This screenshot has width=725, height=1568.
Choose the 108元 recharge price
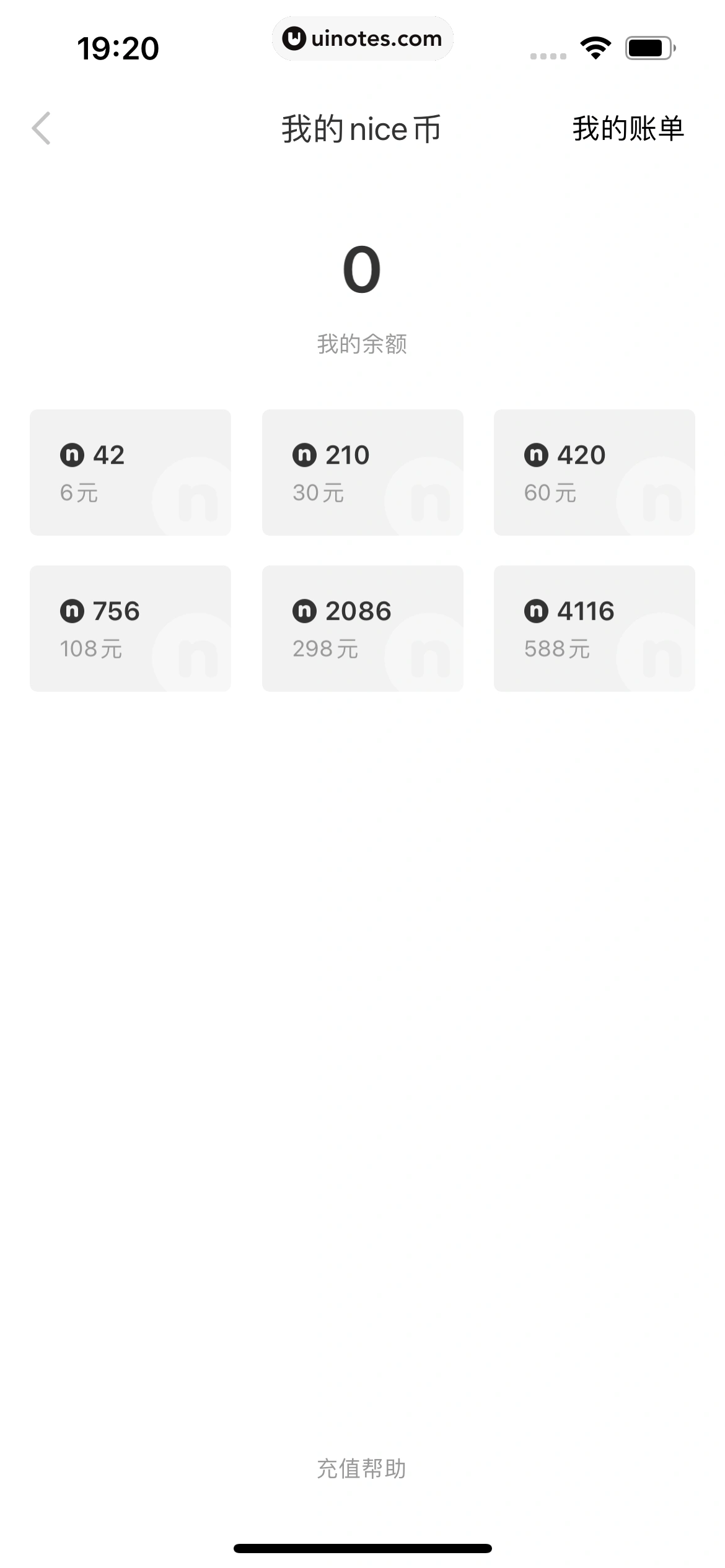[x=91, y=649]
